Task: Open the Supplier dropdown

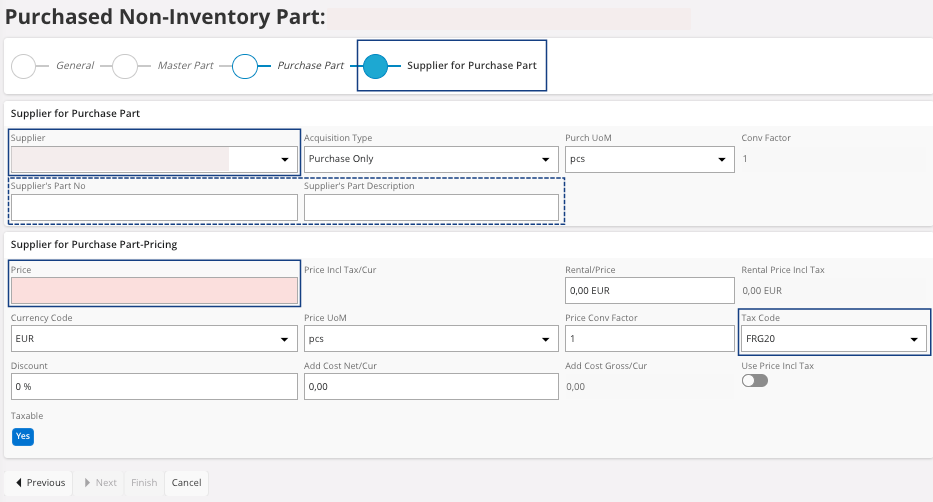Action: (284, 159)
